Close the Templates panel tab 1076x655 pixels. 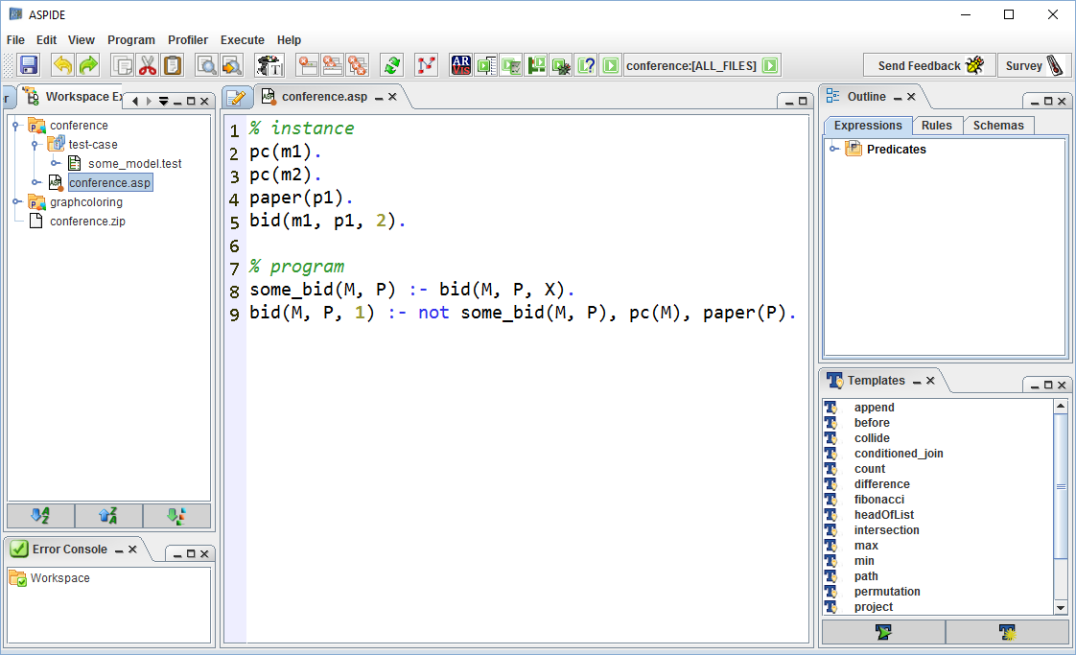(x=931, y=380)
